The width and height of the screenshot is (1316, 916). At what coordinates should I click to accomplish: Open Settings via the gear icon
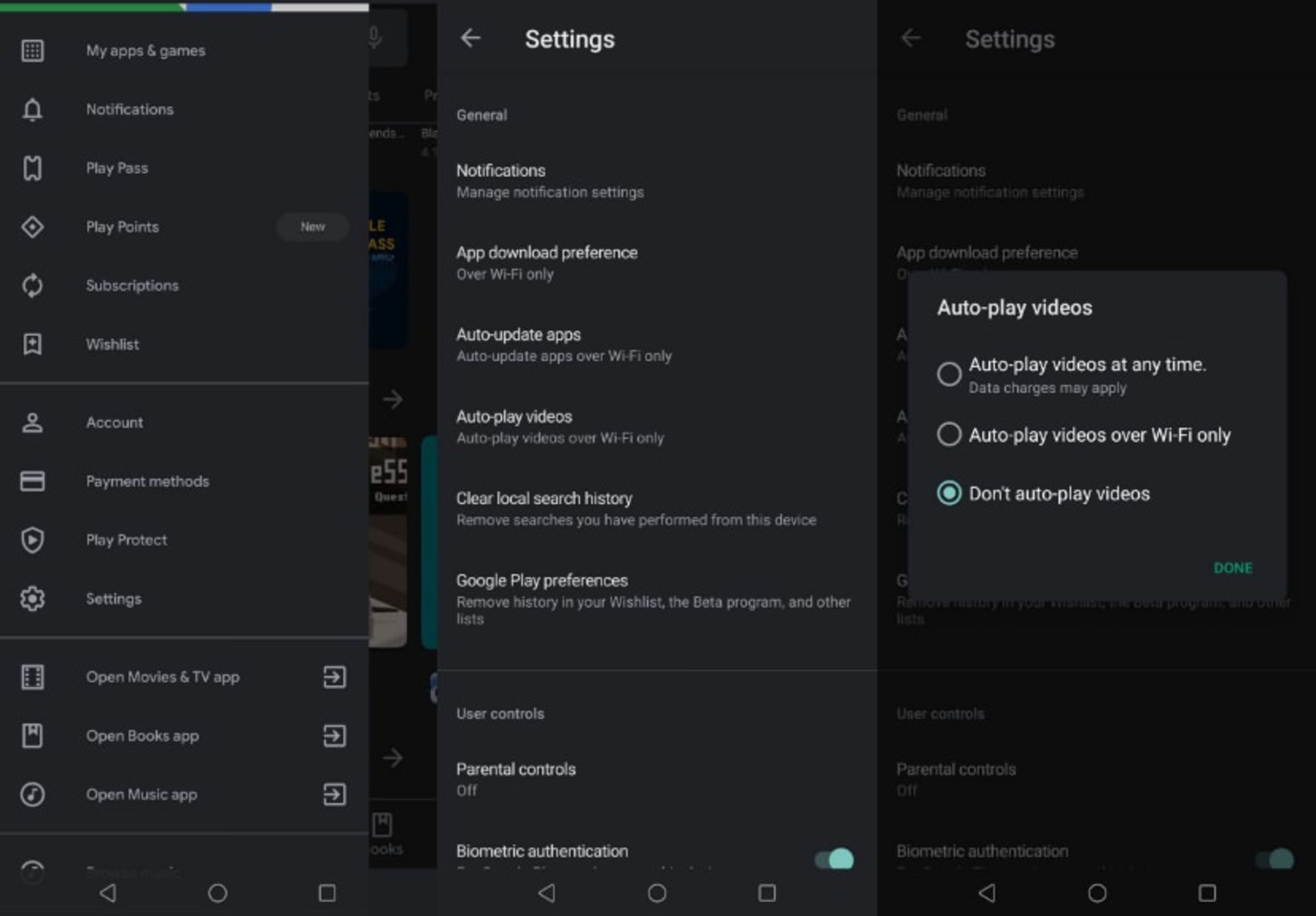pos(32,599)
